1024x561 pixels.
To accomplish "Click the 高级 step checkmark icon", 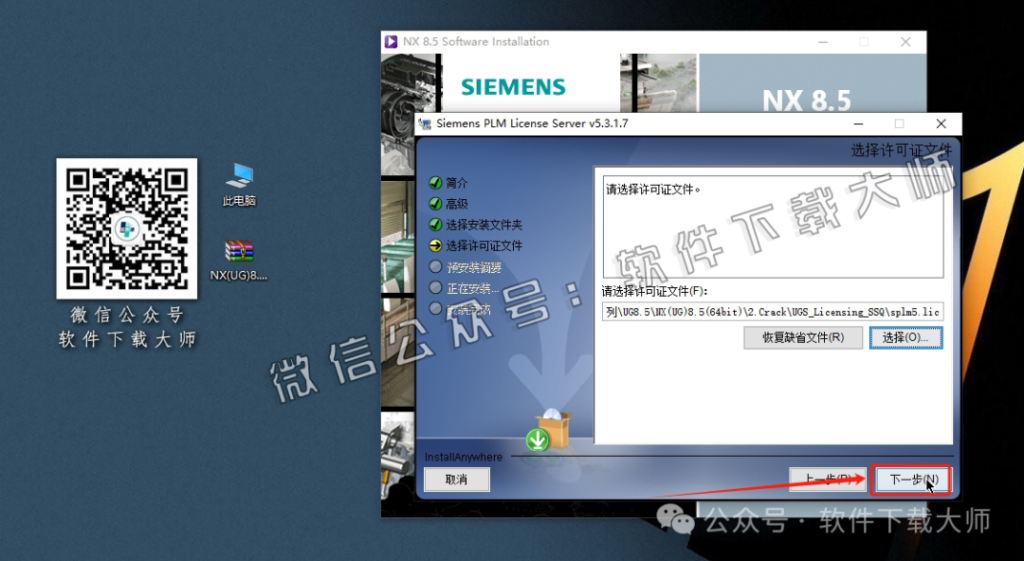I will [x=436, y=204].
